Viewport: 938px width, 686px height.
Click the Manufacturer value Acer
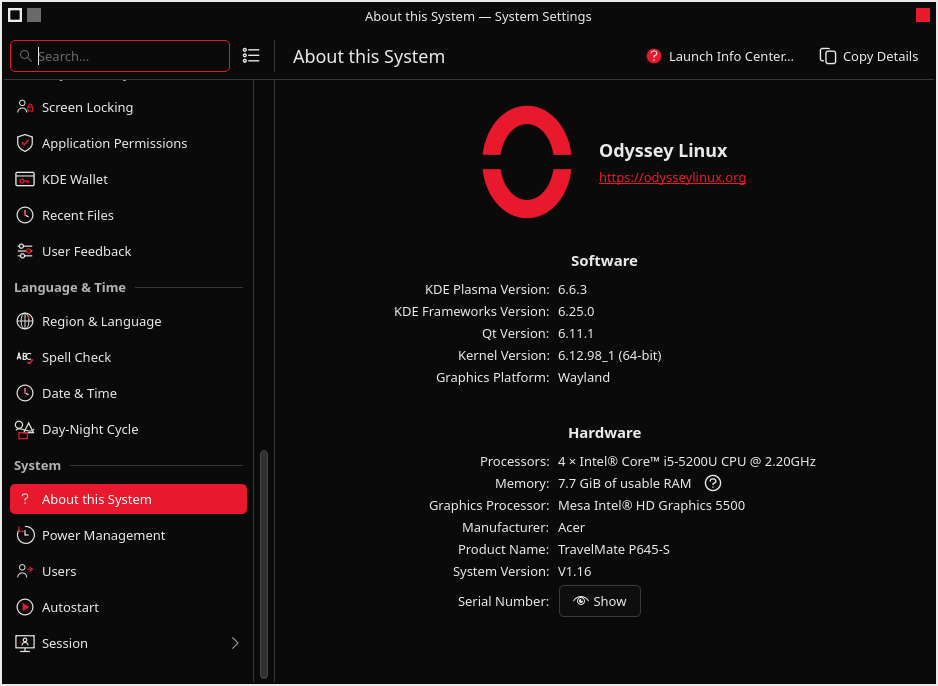click(571, 528)
